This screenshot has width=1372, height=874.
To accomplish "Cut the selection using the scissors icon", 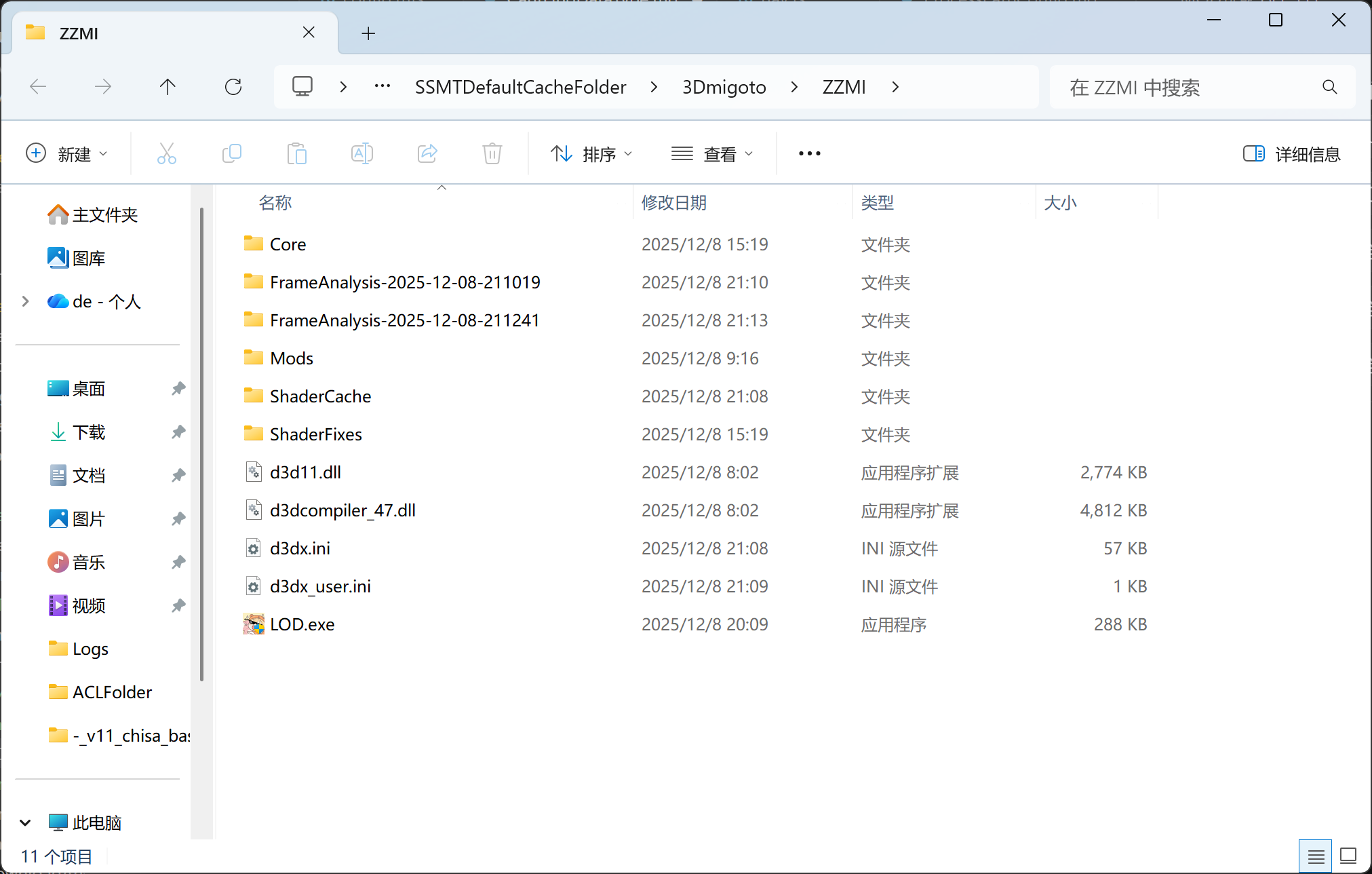I will click(167, 153).
